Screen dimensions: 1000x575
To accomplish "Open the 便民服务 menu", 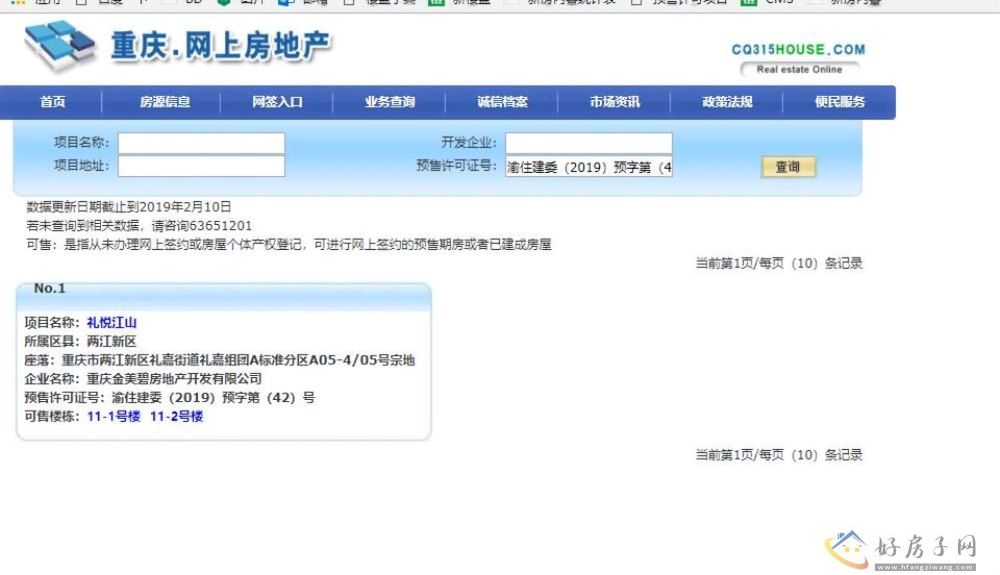I will pos(839,102).
